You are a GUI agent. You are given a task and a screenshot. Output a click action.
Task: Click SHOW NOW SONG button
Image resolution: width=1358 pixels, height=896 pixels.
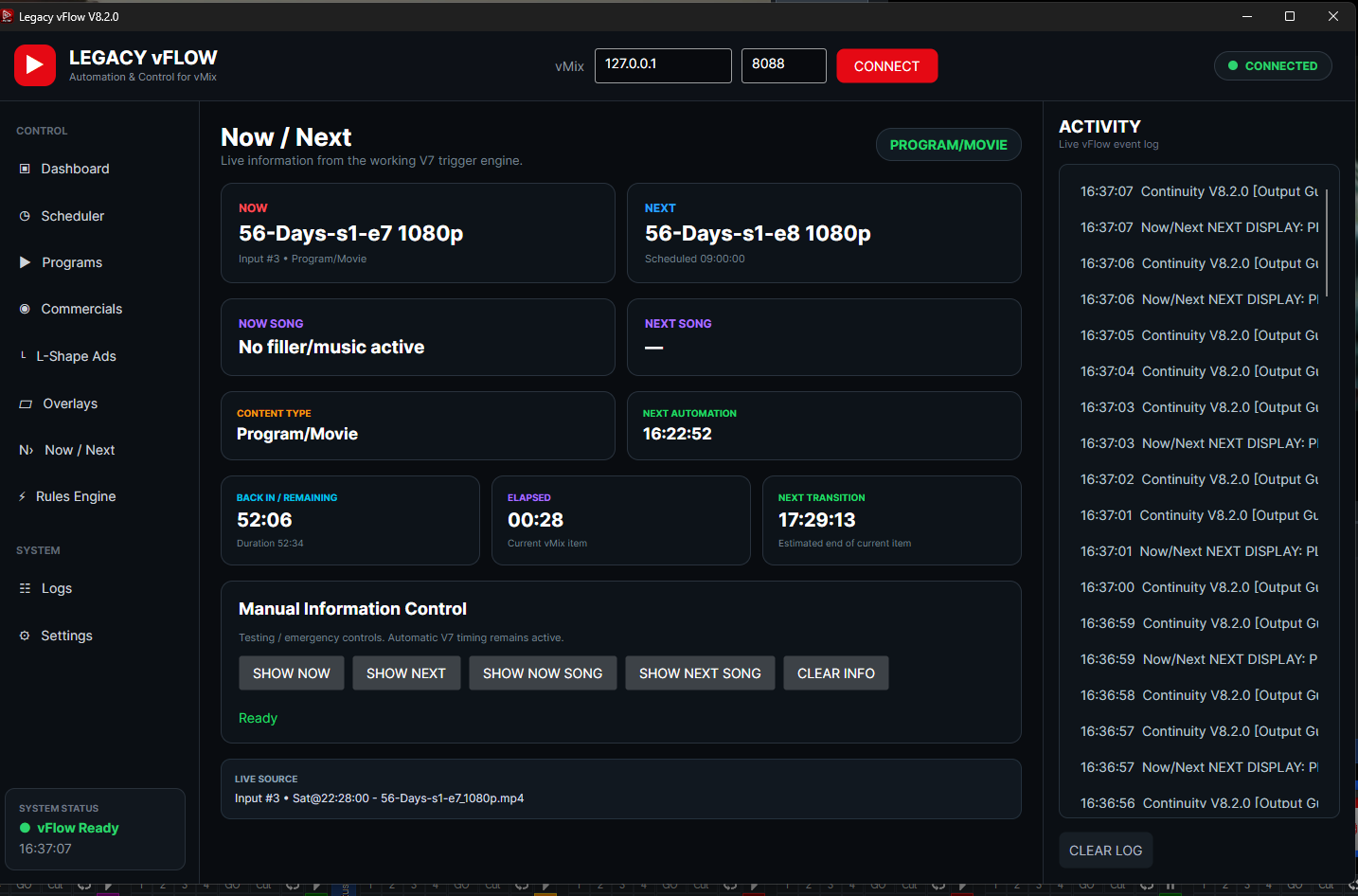pyautogui.click(x=543, y=673)
